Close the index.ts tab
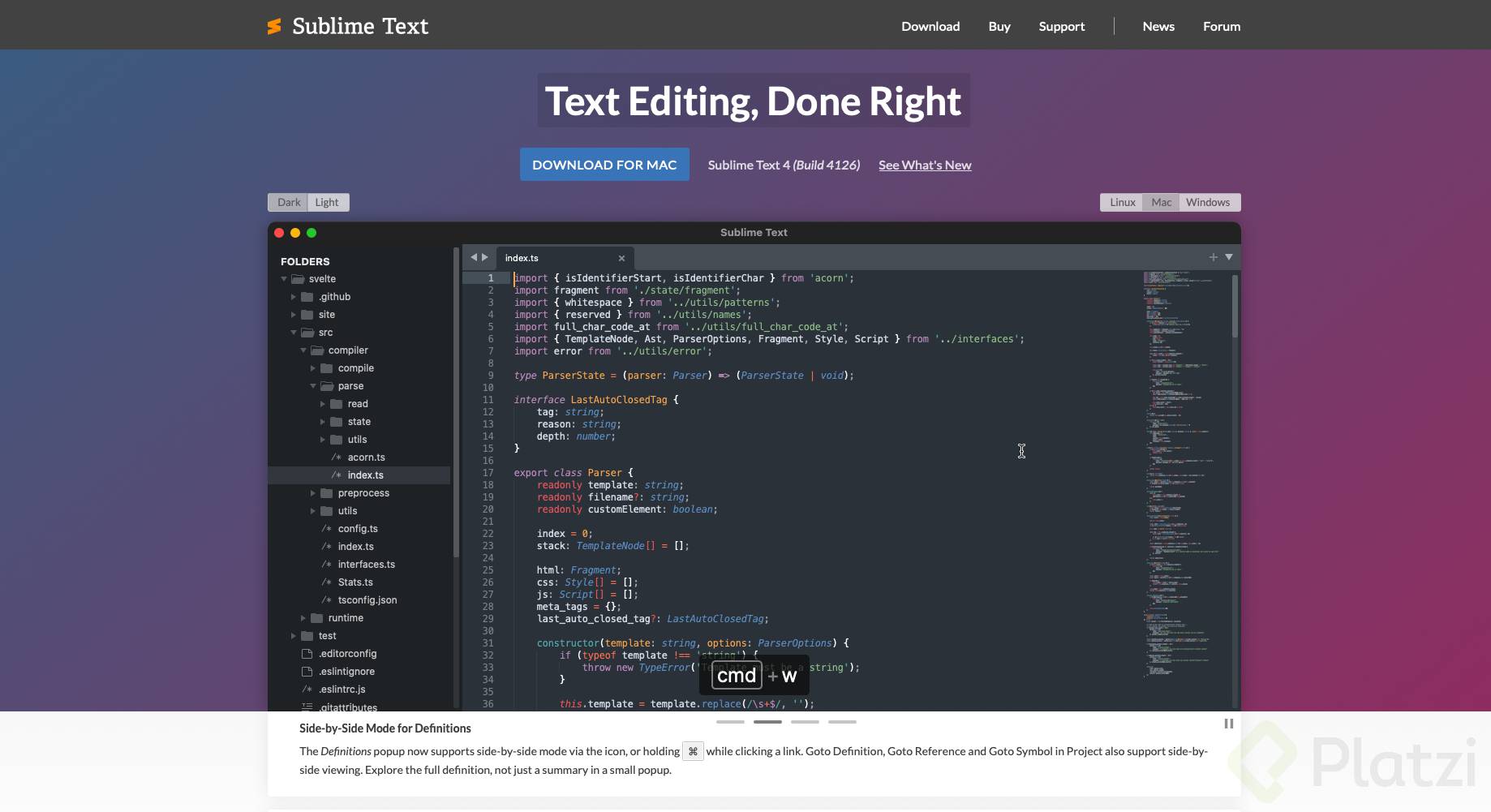 tap(621, 258)
